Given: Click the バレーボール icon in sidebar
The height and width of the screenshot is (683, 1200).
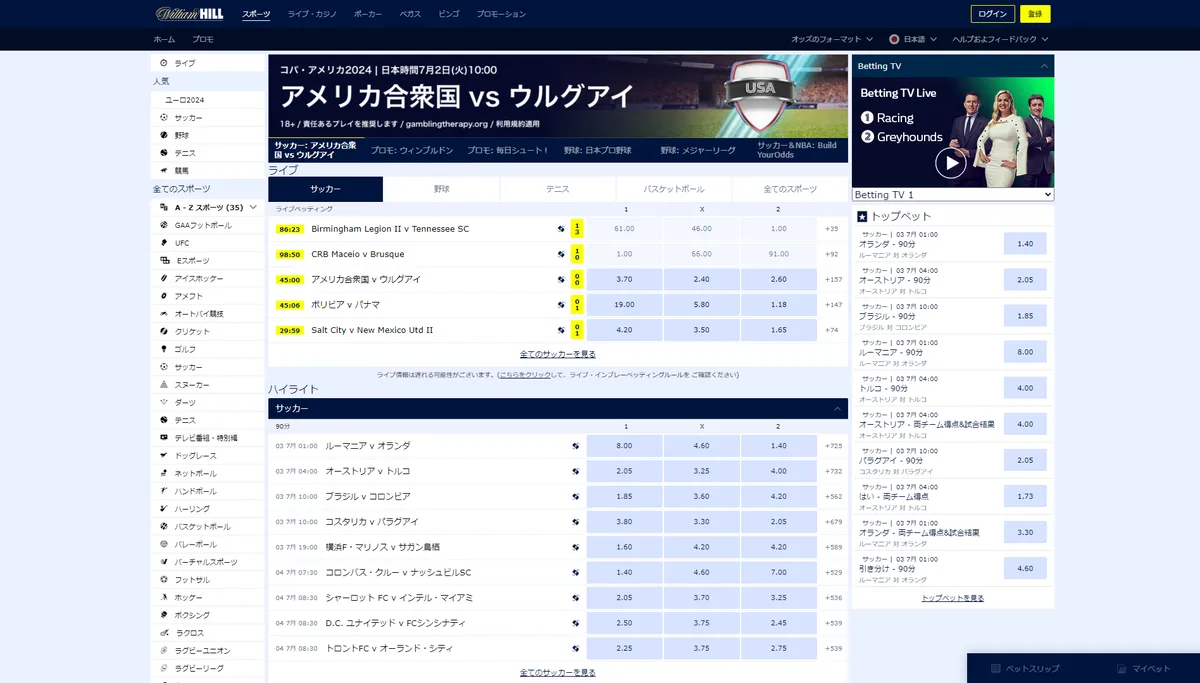Looking at the screenshot, I should [x=164, y=544].
